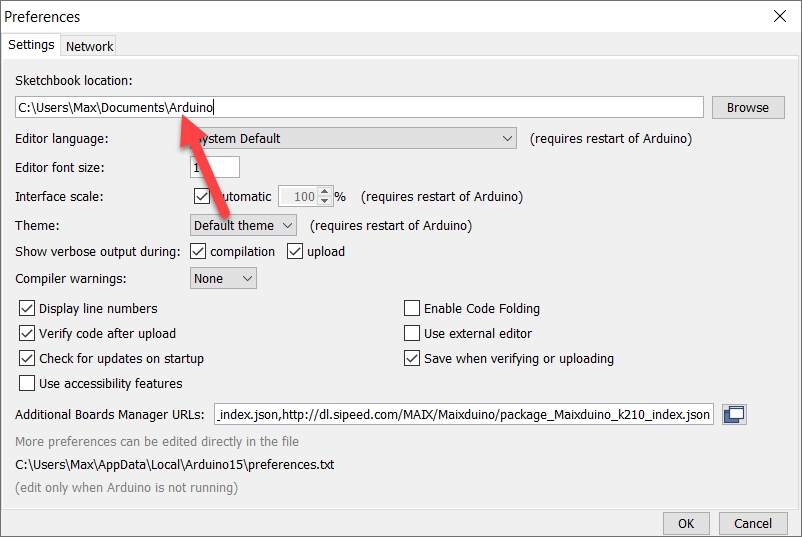The image size is (802, 537).
Task: Toggle Display line numbers option
Action: [x=27, y=309]
